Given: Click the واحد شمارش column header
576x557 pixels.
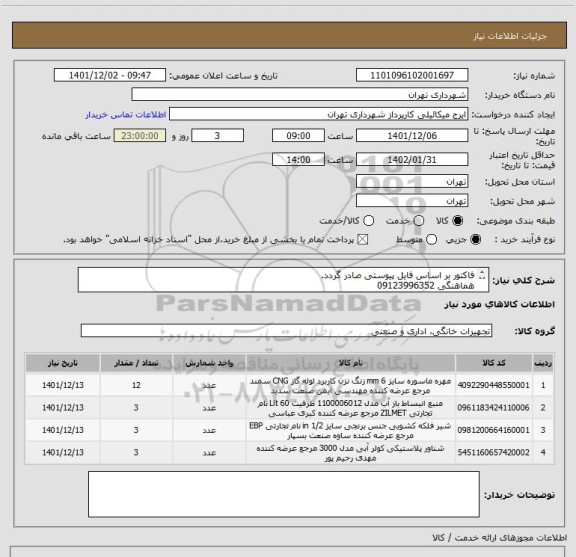Looking at the screenshot, I should (209, 363).
